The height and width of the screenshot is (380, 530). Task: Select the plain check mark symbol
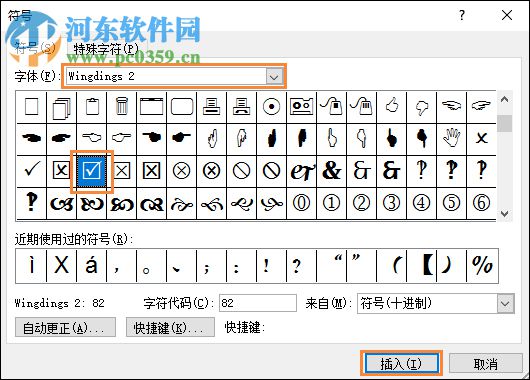(31, 171)
